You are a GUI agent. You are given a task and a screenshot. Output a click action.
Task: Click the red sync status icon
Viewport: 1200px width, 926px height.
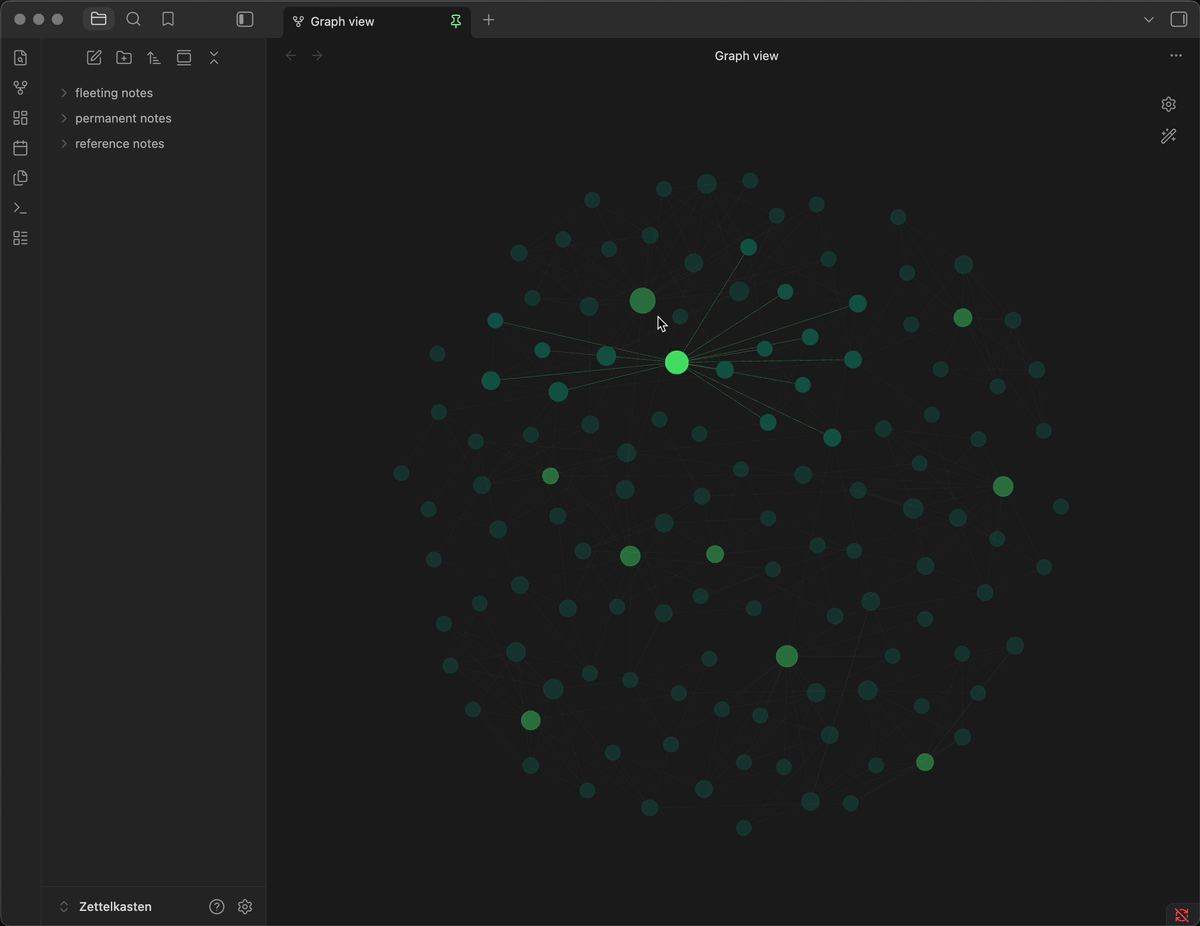click(x=1181, y=915)
